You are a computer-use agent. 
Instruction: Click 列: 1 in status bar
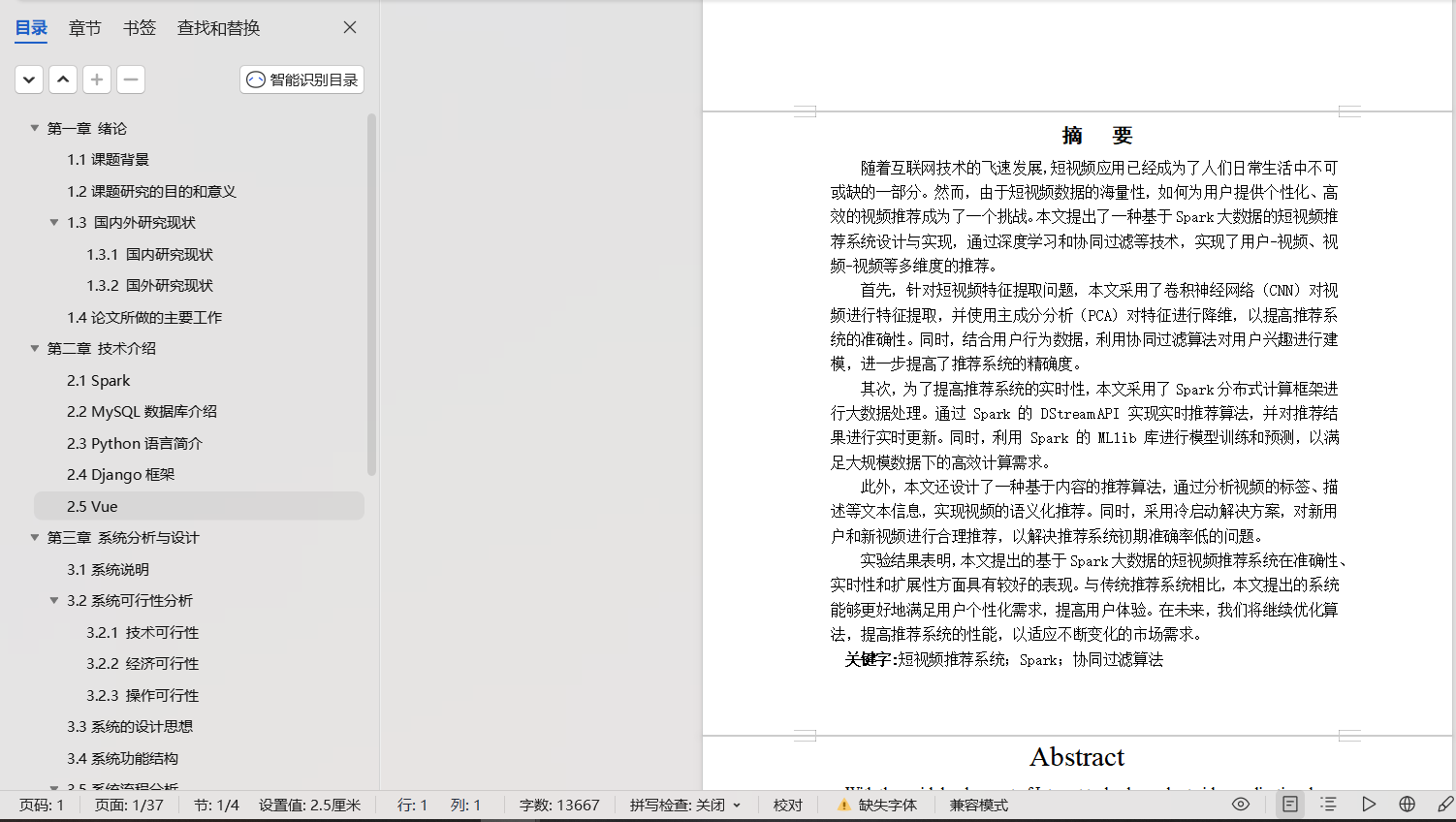(x=465, y=805)
